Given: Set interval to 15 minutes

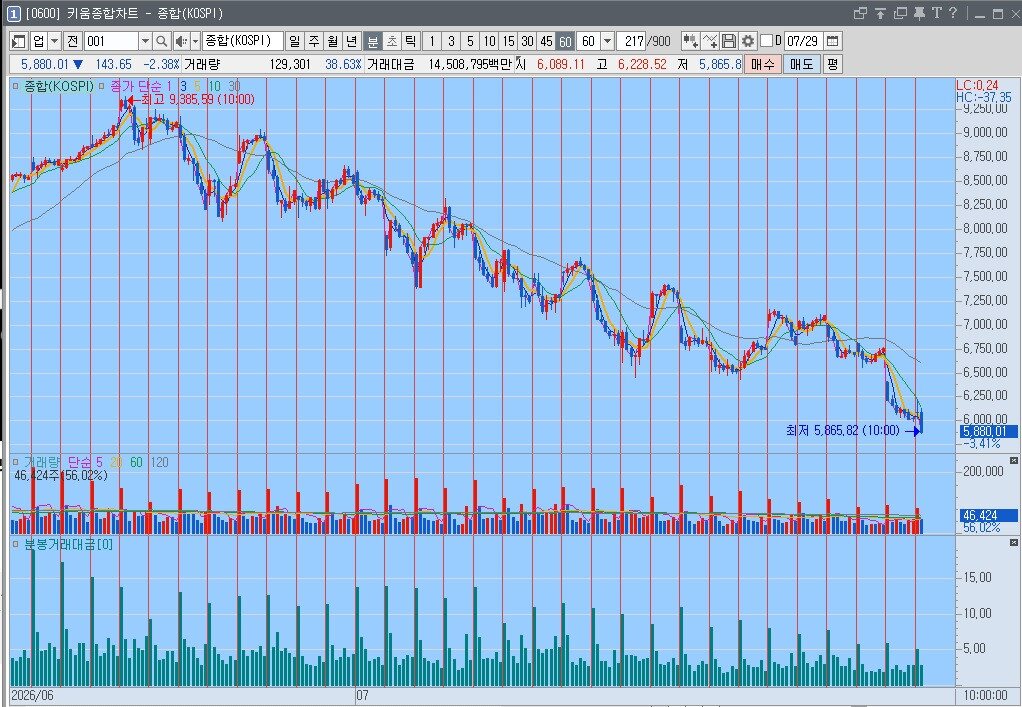Looking at the screenshot, I should coord(508,41).
